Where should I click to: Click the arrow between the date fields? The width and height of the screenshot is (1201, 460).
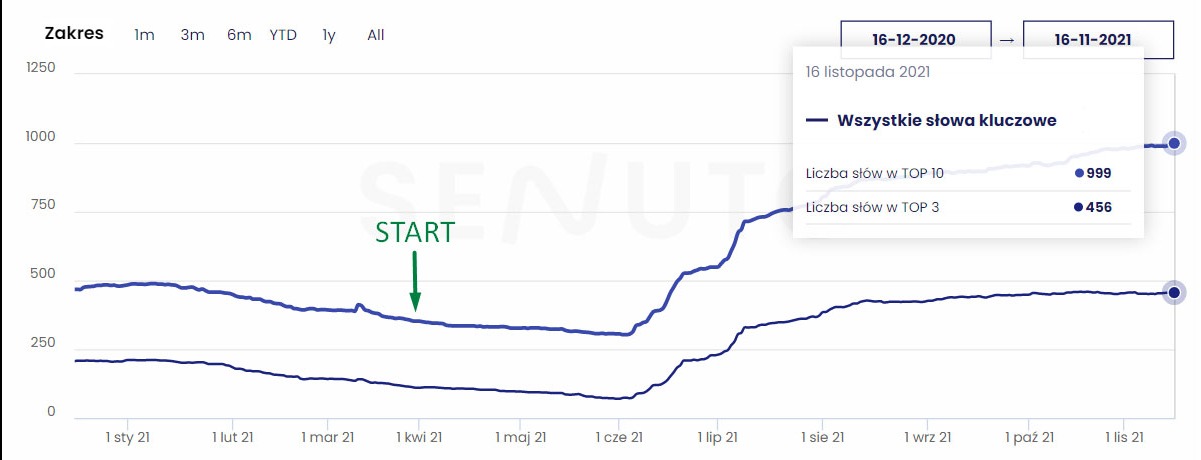coord(1007,39)
